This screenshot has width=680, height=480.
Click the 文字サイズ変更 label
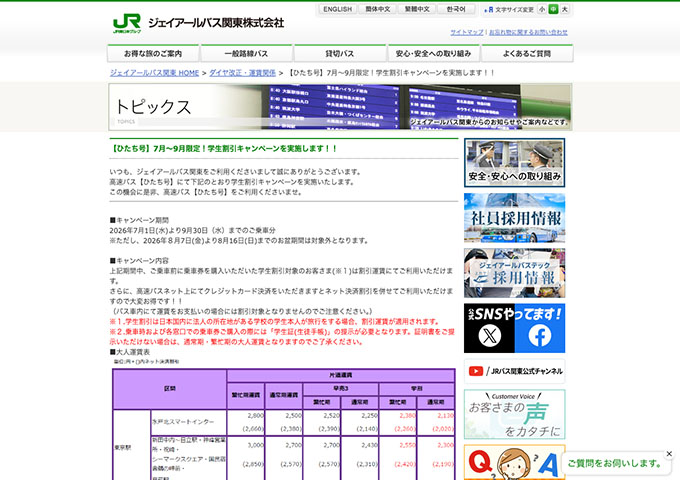pyautogui.click(x=514, y=10)
